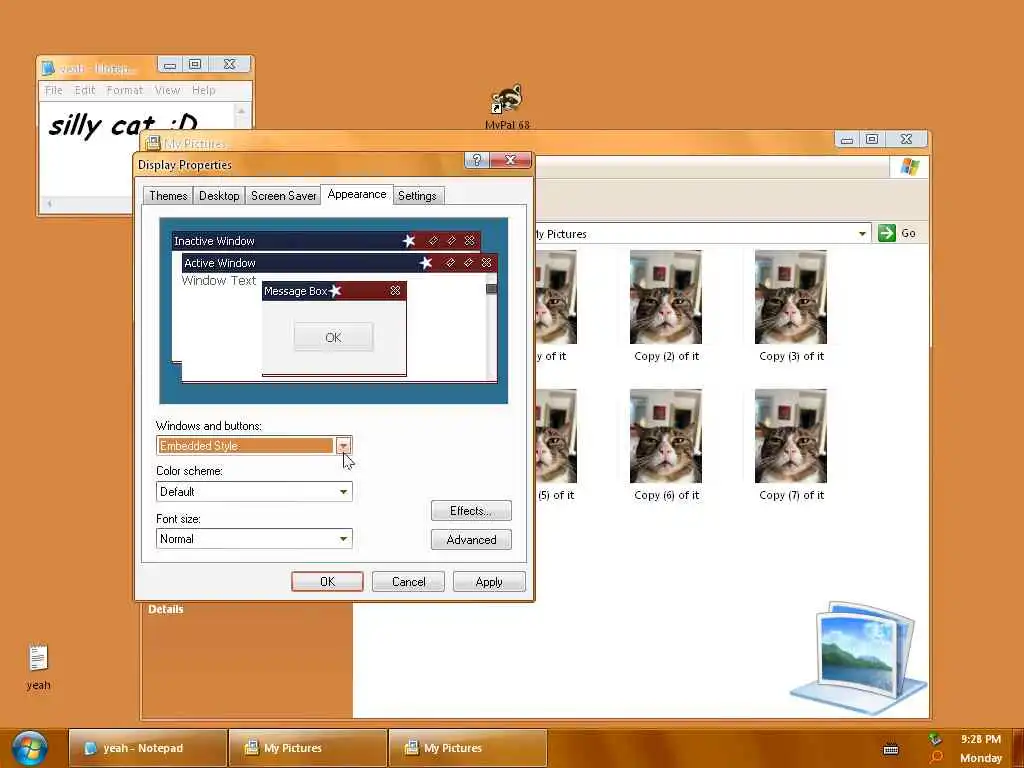Viewport: 1024px width, 768px height.
Task: Click the OK button in preview message box
Action: click(x=333, y=337)
